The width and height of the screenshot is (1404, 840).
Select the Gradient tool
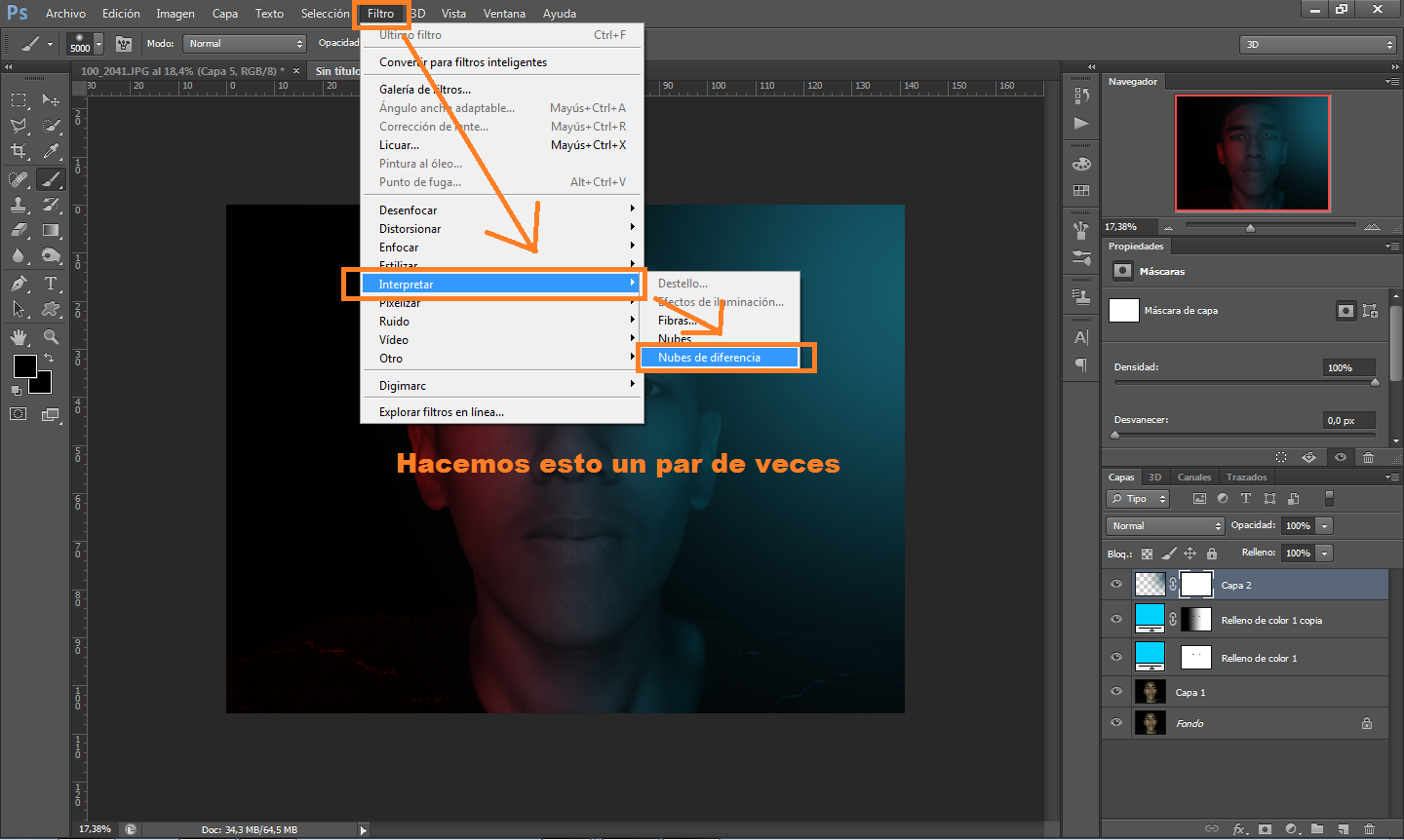[51, 230]
